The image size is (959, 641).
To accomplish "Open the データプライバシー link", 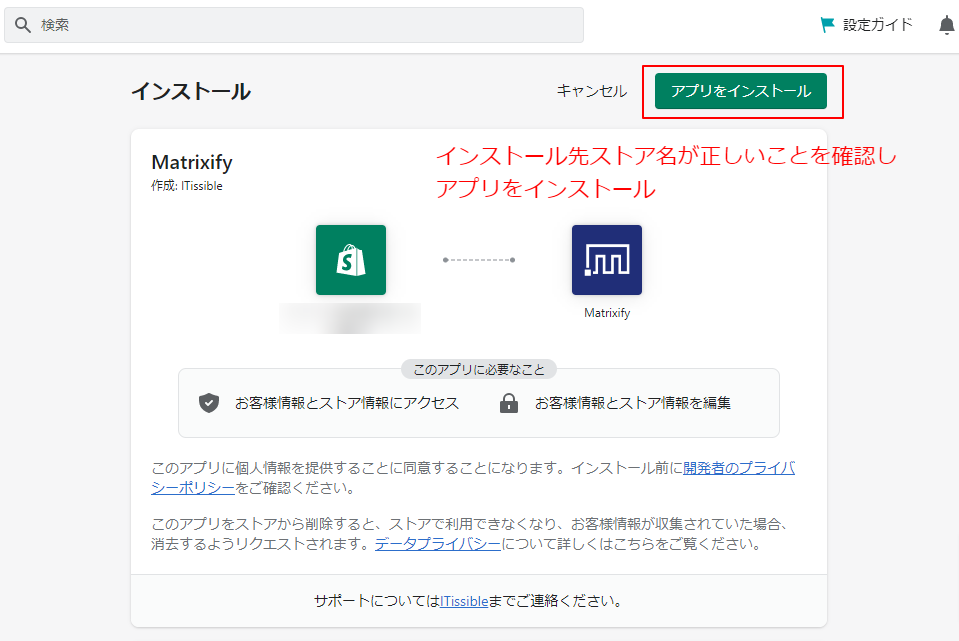I will [x=438, y=544].
